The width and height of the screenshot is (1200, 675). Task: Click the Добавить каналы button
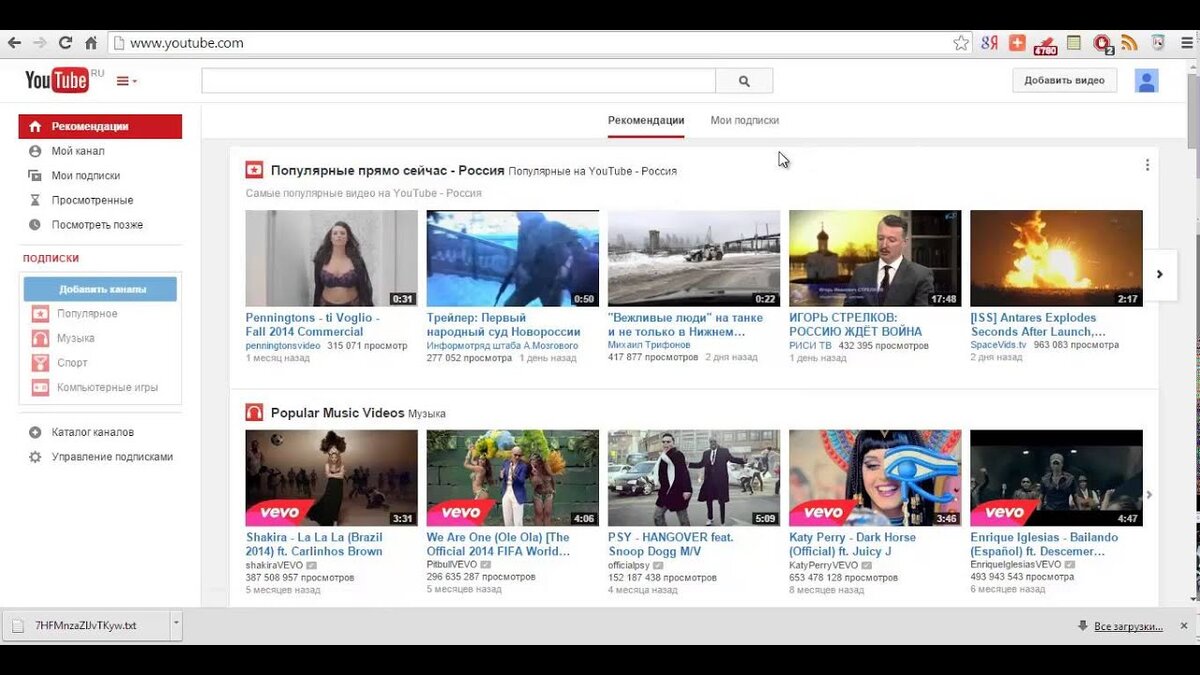tap(100, 289)
